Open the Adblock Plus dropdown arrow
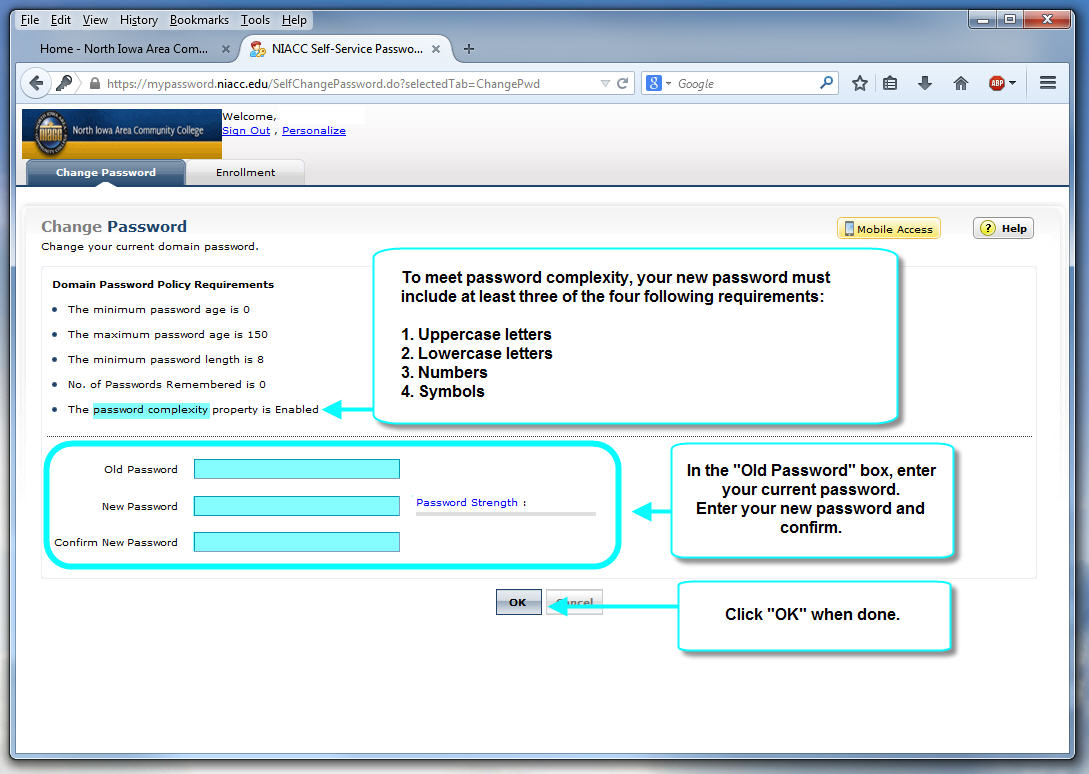This screenshot has height=774, width=1089. tap(1013, 83)
